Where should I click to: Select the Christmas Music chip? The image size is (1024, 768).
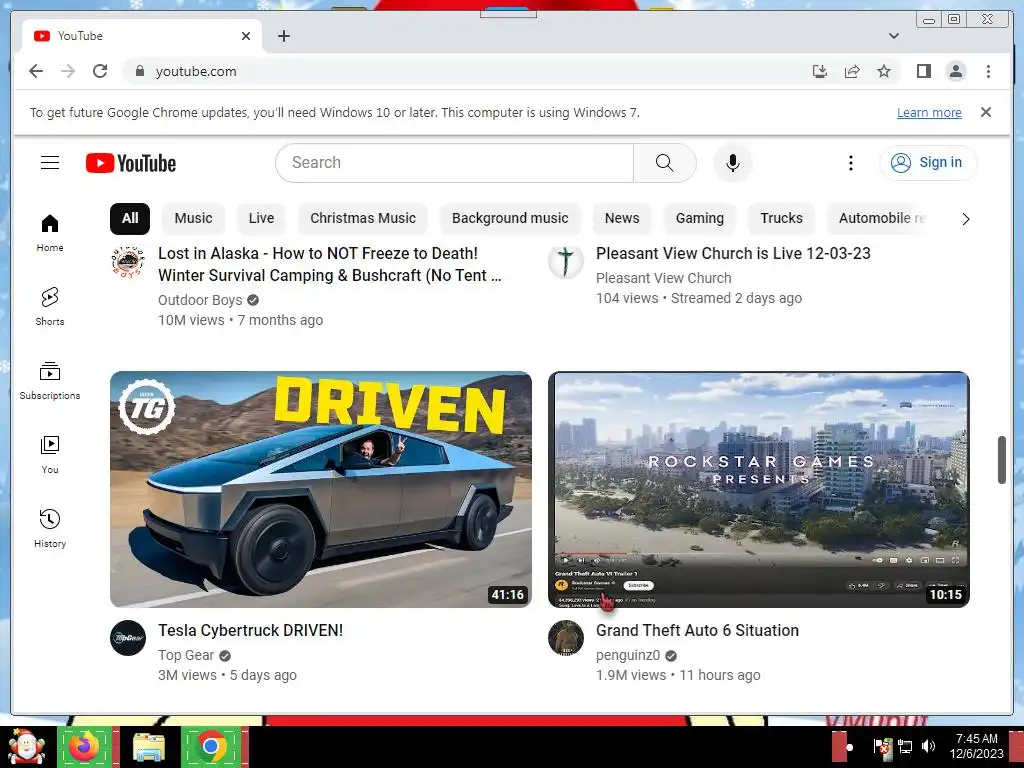[363, 218]
